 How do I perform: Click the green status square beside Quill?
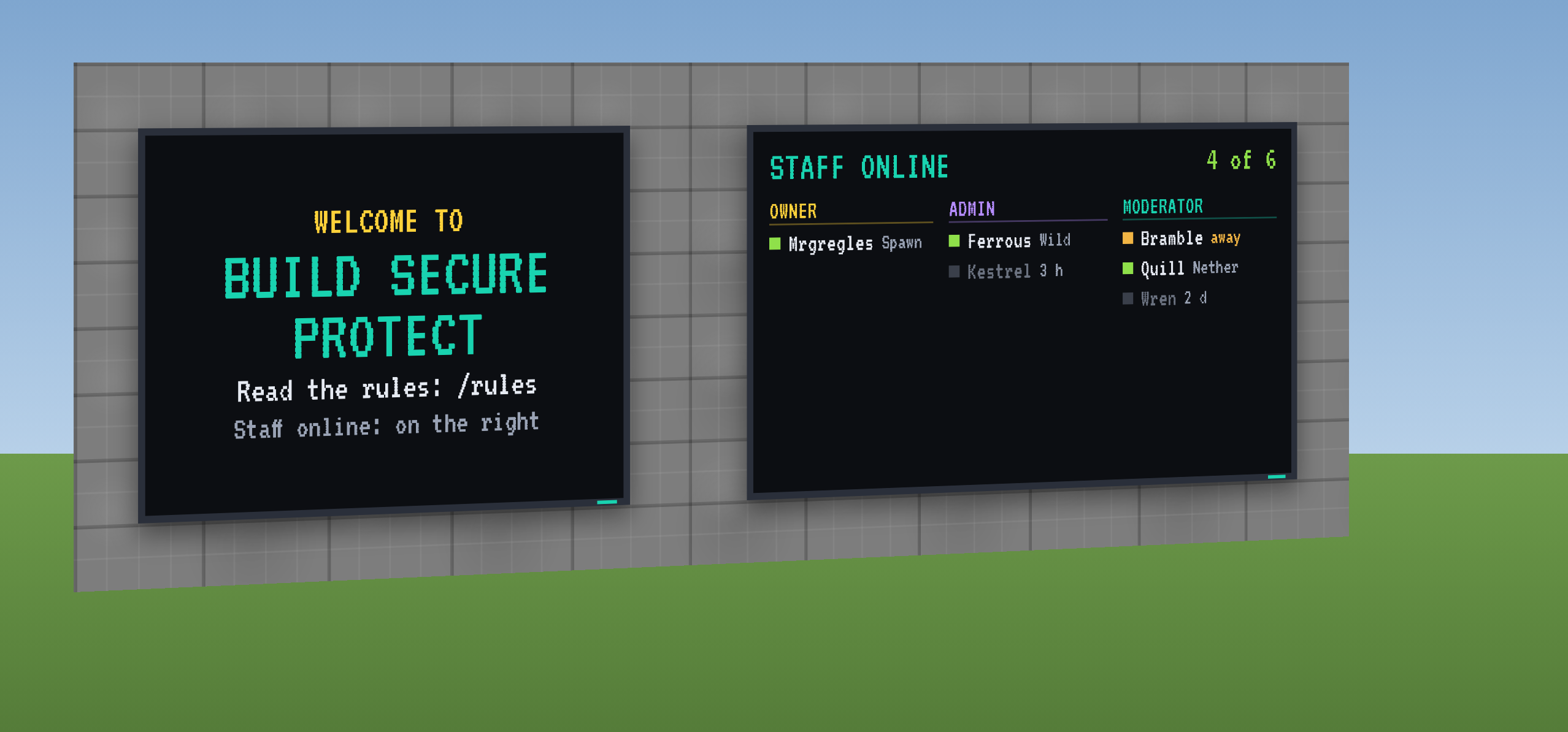click(x=1128, y=268)
